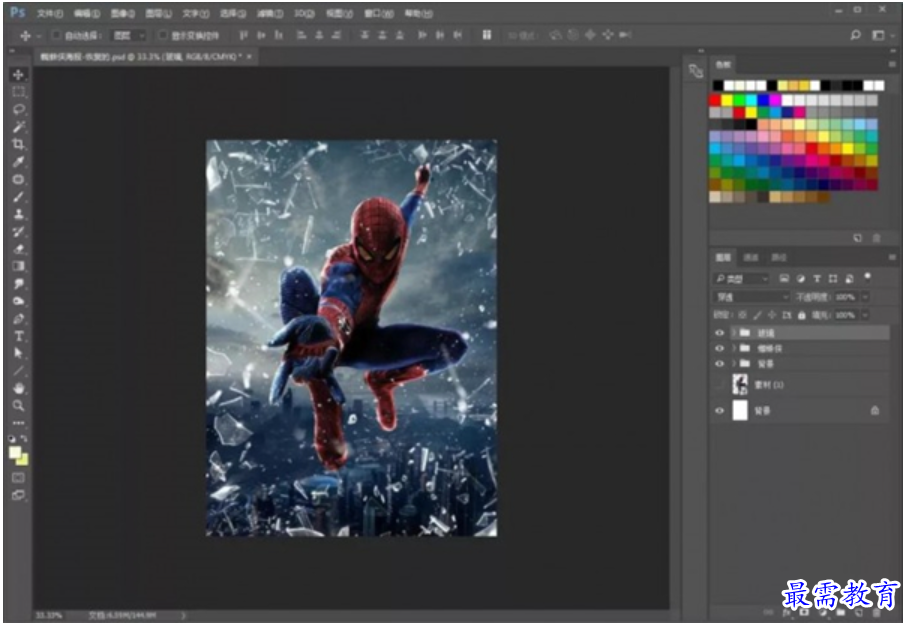Click the search magnifier in options bar
The height and width of the screenshot is (626, 906).
[x=855, y=35]
